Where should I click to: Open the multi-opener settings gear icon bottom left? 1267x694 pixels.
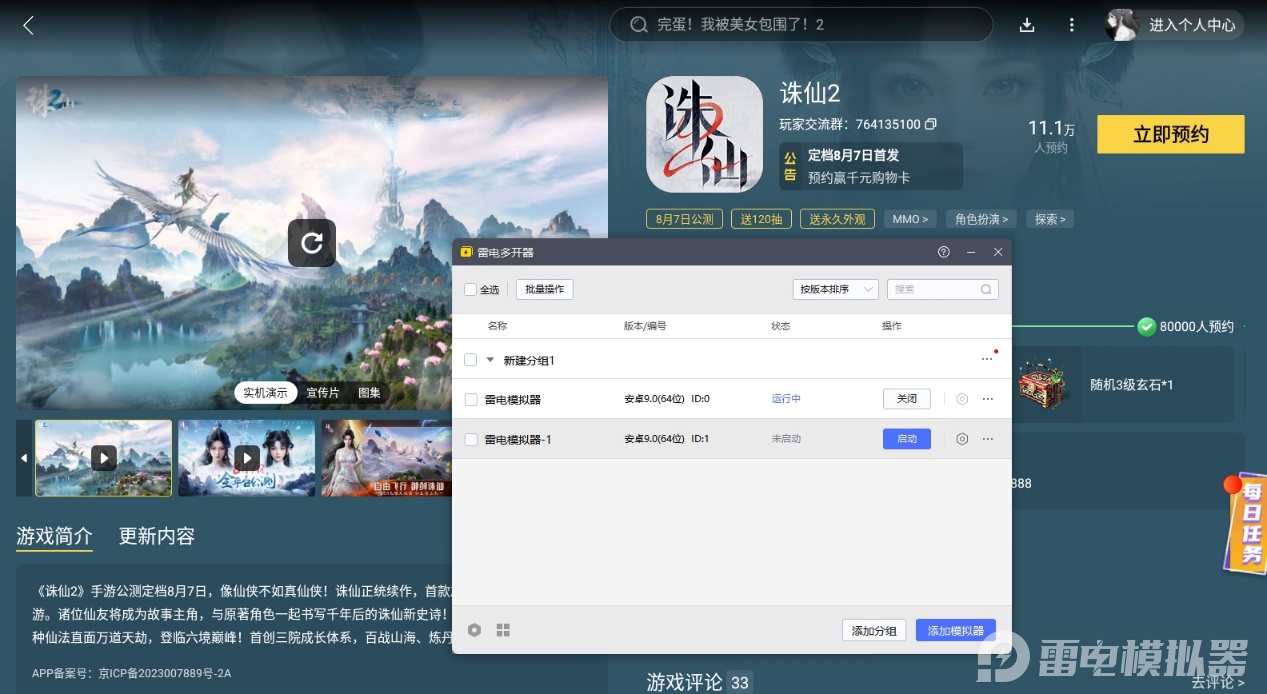[474, 630]
